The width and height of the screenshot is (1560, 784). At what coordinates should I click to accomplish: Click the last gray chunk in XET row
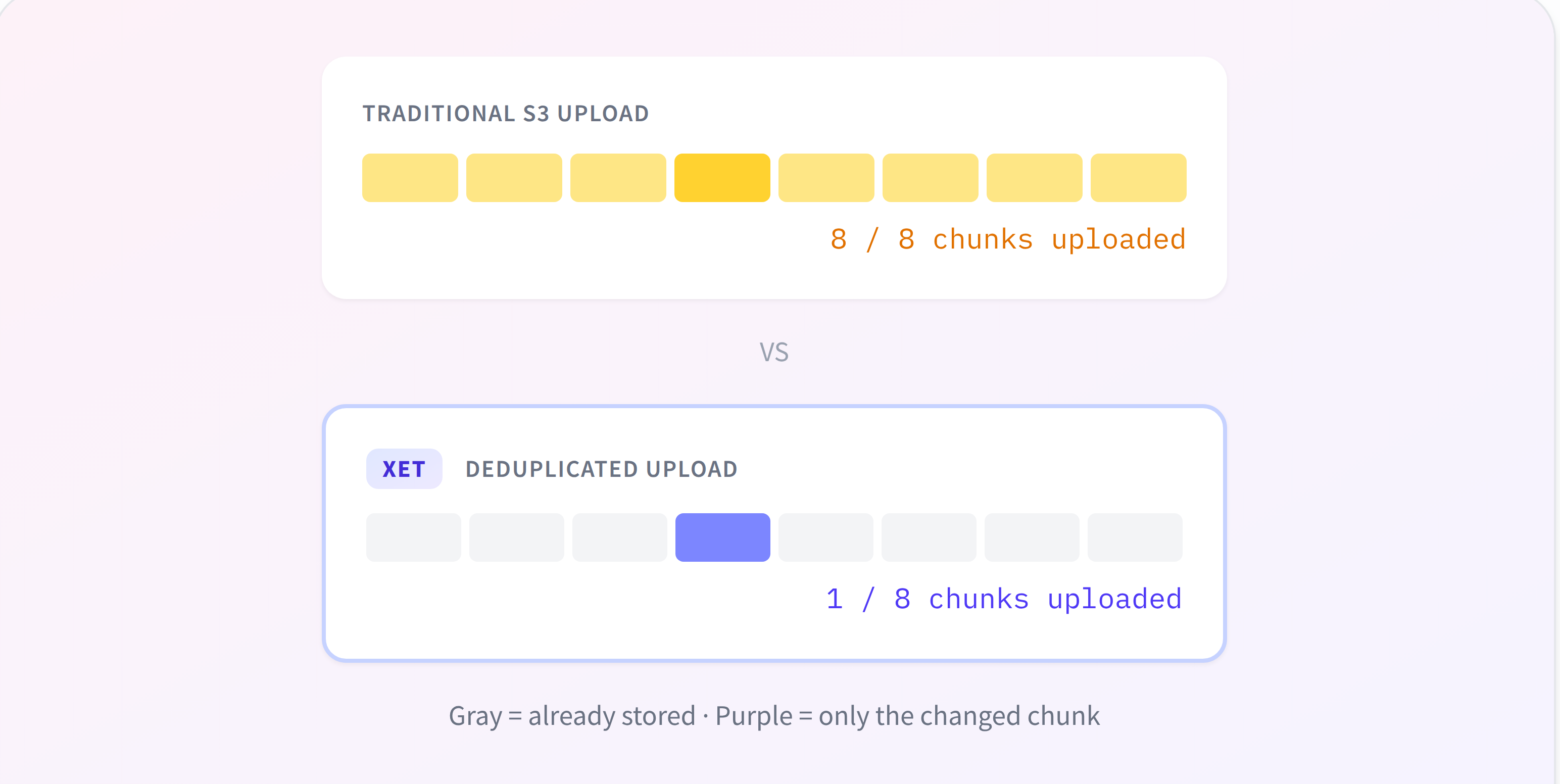(1134, 537)
